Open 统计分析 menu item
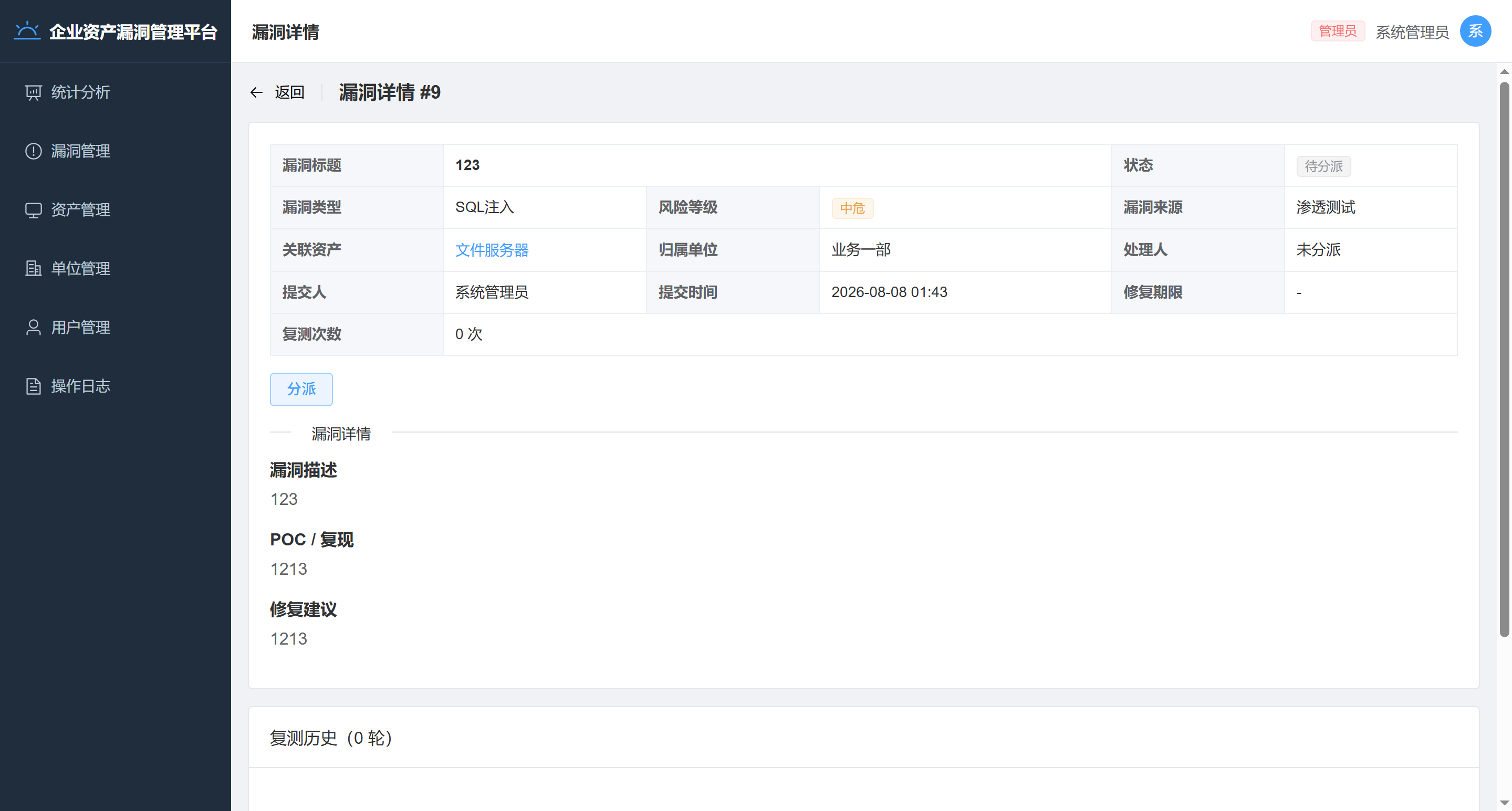This screenshot has height=811, width=1512. point(116,93)
